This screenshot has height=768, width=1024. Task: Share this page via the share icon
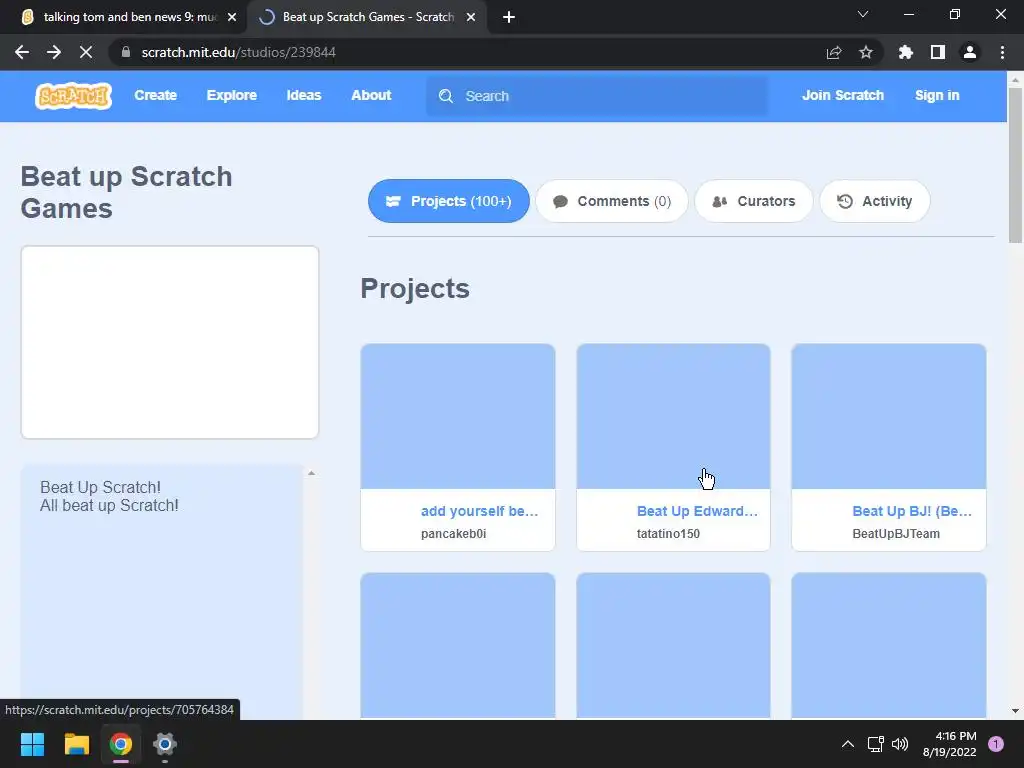tap(834, 52)
